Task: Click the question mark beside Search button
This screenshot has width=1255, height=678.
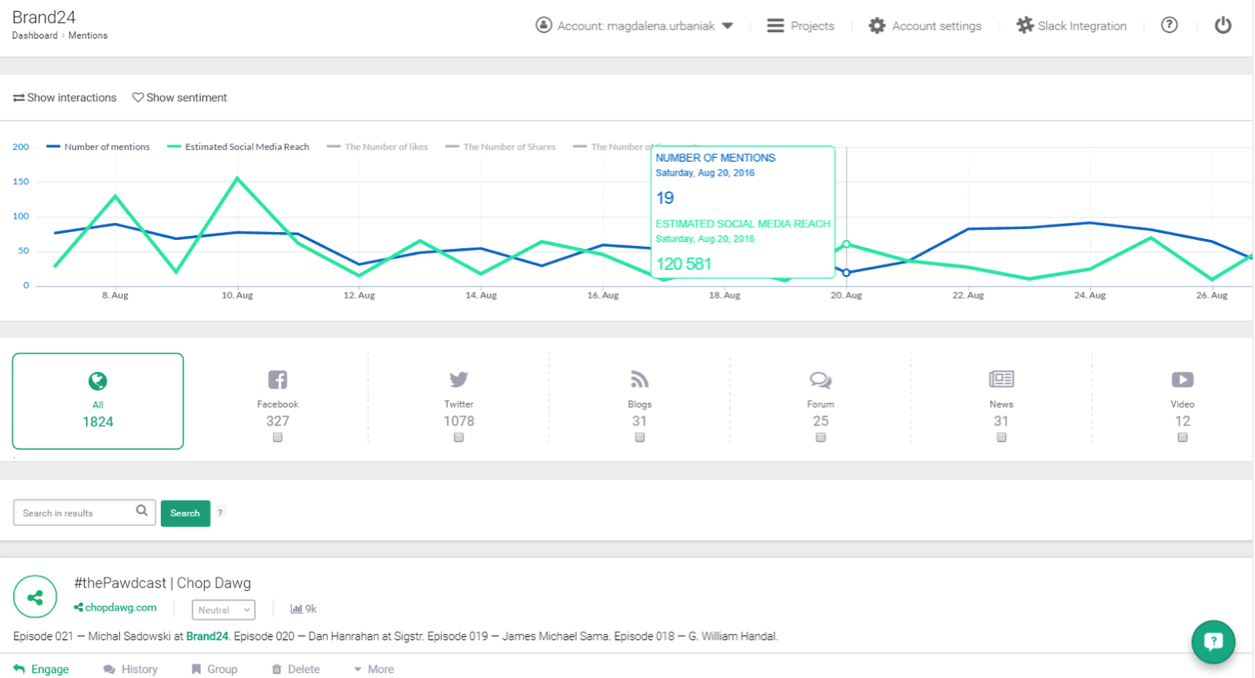Action: point(221,512)
